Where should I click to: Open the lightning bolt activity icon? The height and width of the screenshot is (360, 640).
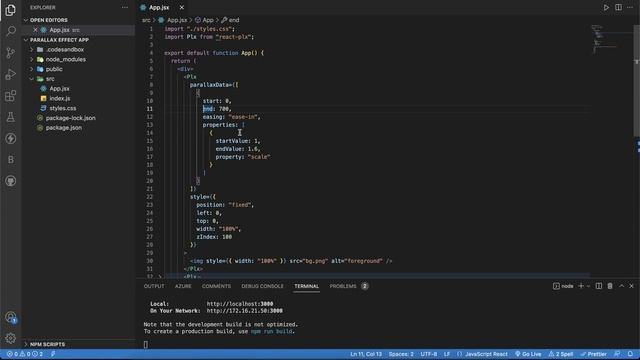click(11, 138)
